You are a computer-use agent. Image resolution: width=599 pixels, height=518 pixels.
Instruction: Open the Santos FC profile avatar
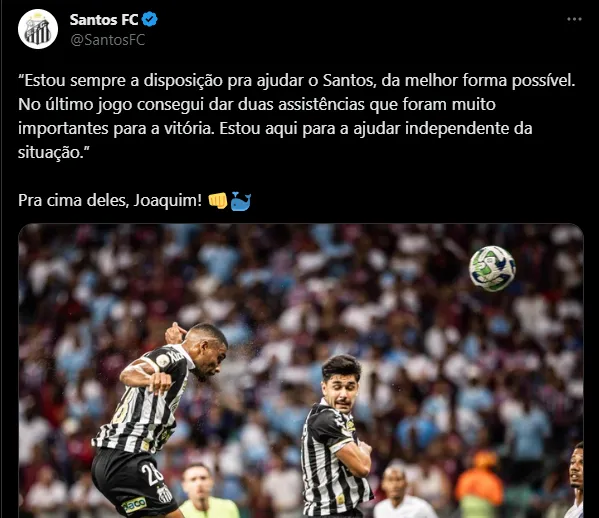[x=38, y=29]
